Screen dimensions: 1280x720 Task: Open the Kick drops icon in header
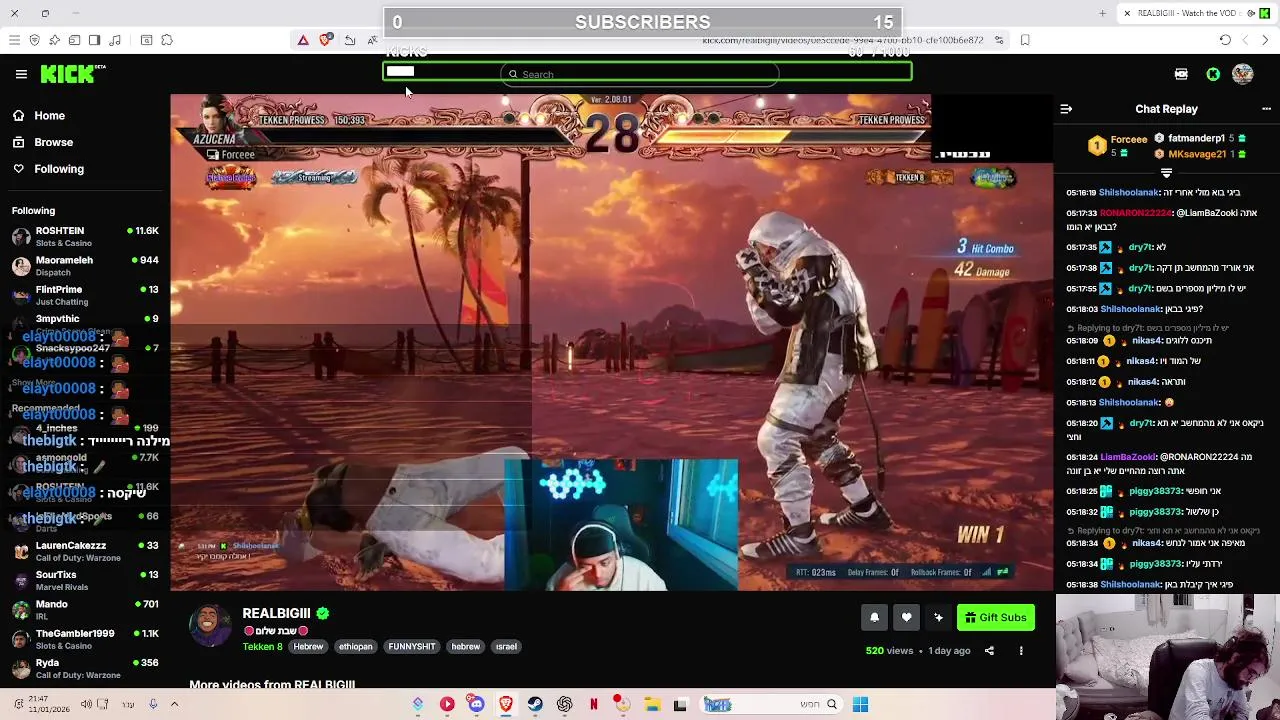coord(1181,74)
